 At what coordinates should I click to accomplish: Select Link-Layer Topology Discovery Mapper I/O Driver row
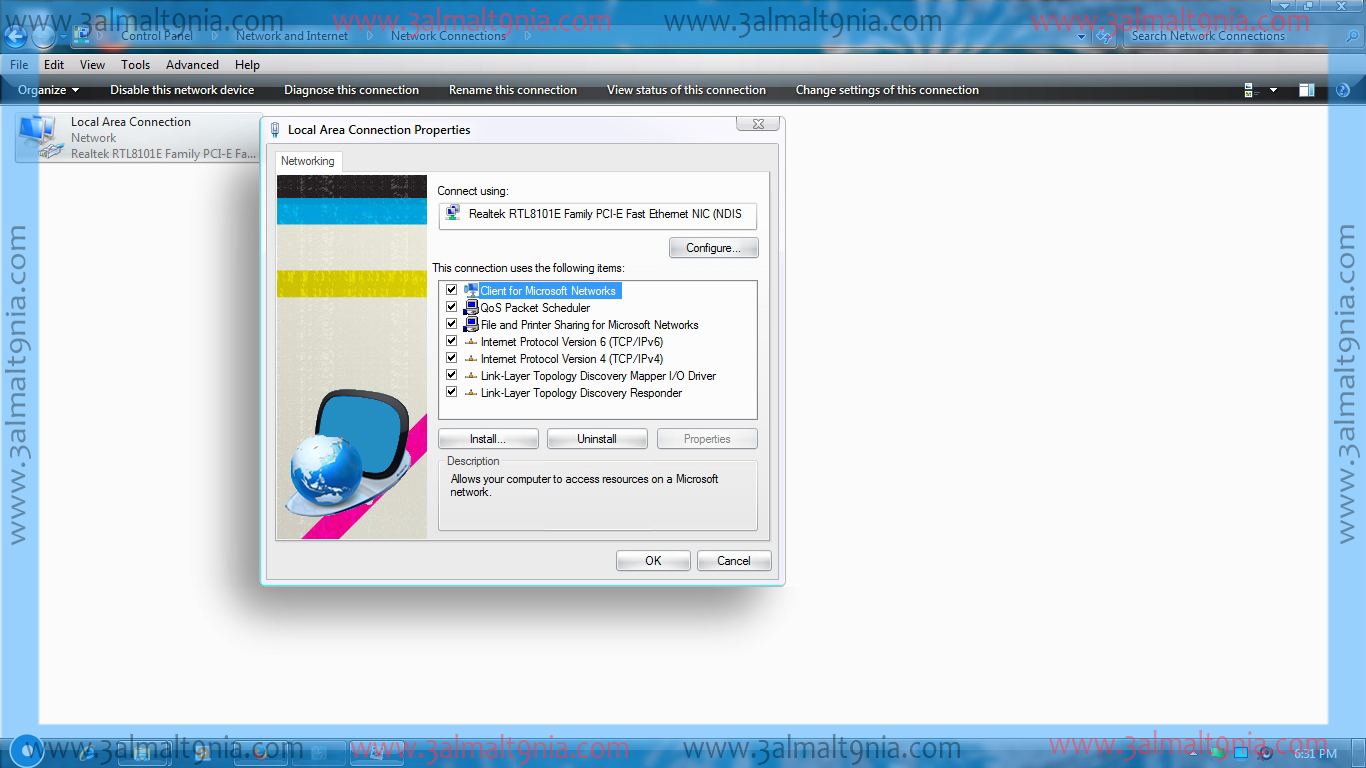pyautogui.click(x=597, y=376)
